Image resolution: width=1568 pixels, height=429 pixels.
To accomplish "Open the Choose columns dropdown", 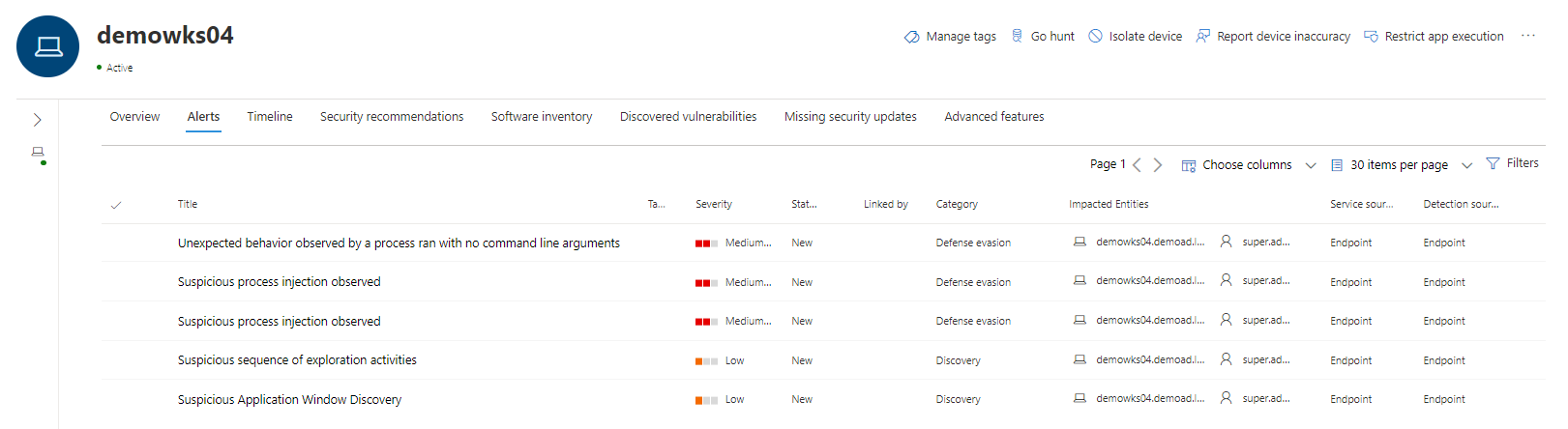I will [1248, 165].
